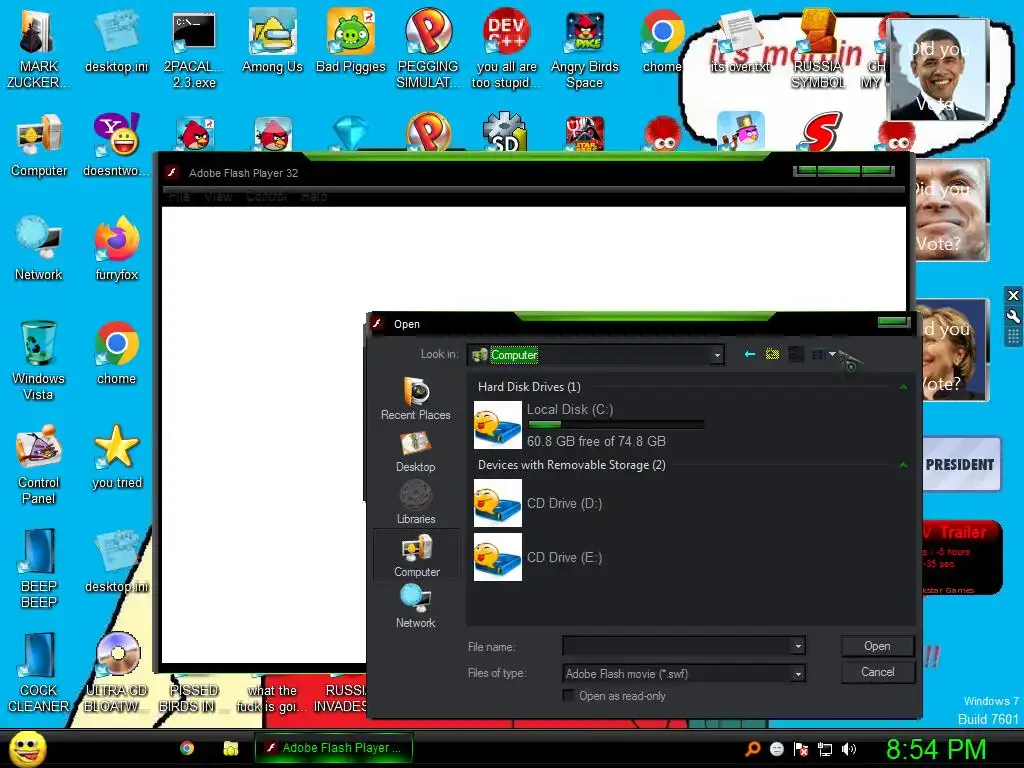Open the Control menu in Flash Player
Viewport: 1024px width, 768px height.
tap(266, 196)
